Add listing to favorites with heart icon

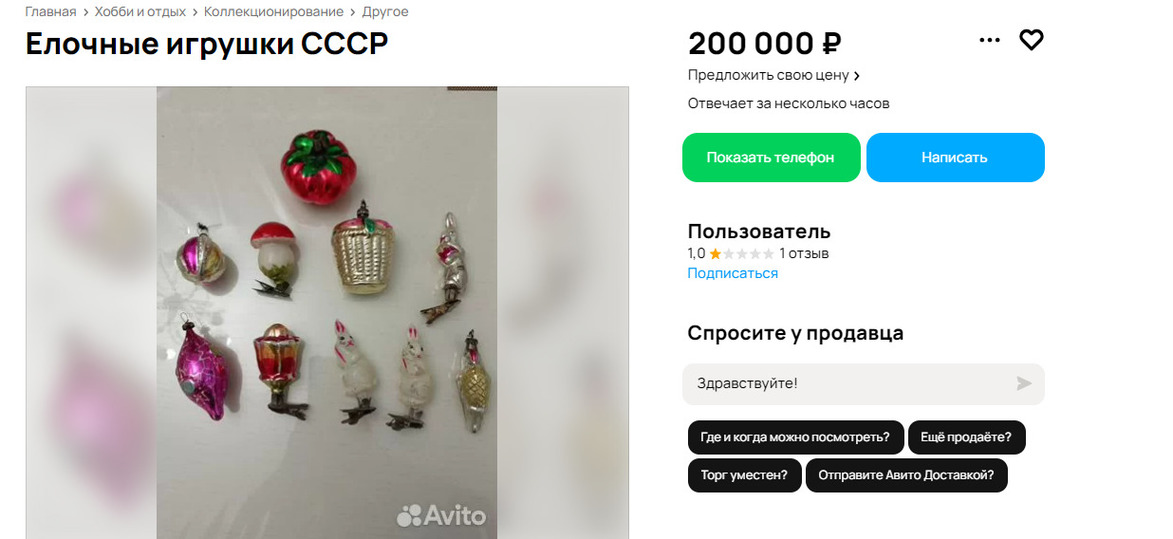[1032, 40]
